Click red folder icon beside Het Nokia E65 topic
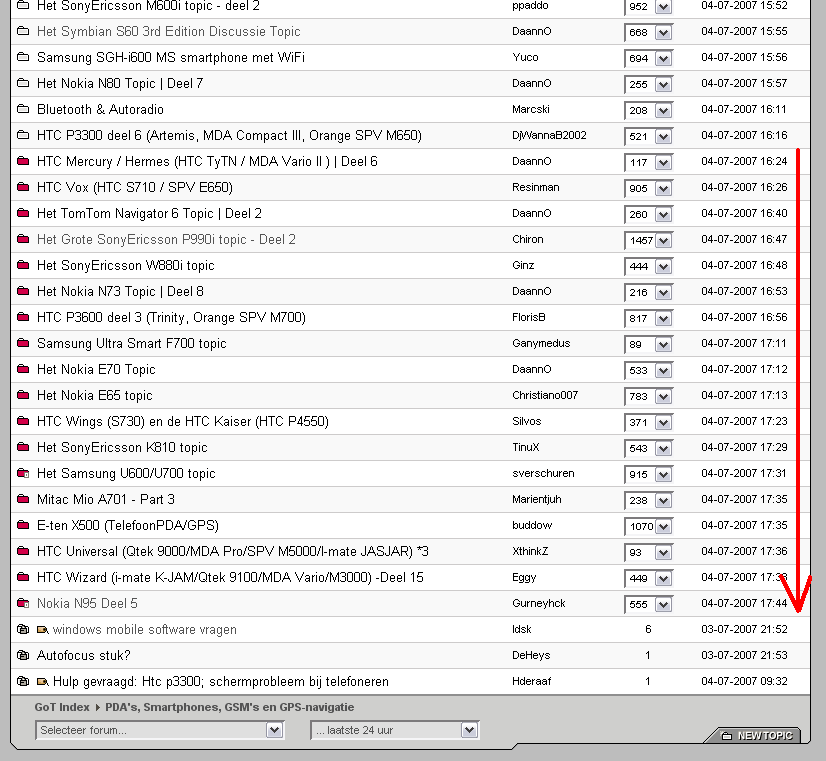Screen dimensions: 826x761 point(23,395)
